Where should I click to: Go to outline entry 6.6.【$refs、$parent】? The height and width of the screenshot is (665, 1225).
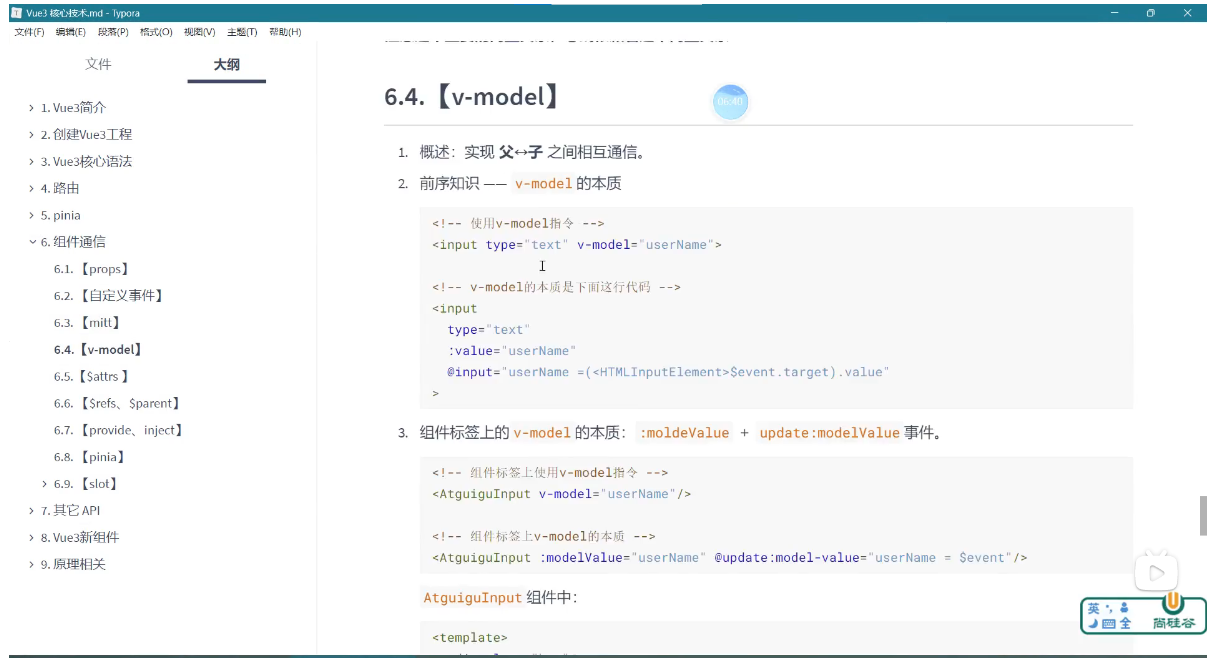tap(117, 404)
